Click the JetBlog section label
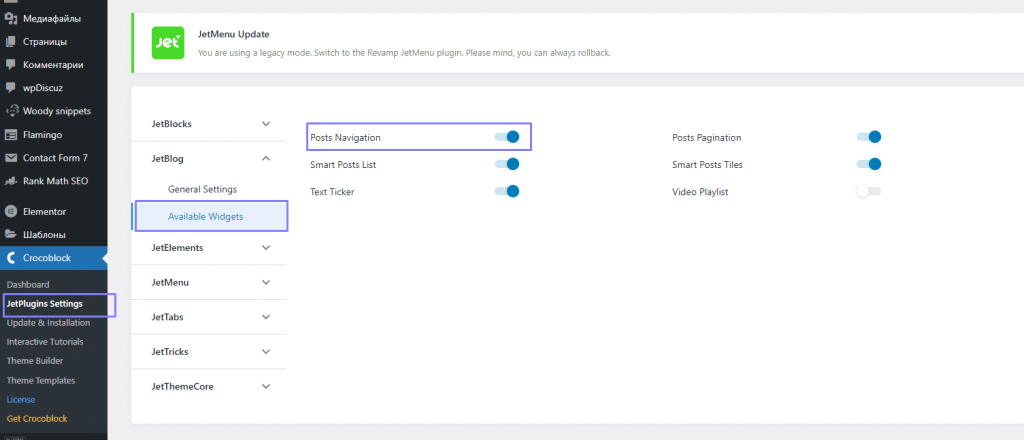The height and width of the screenshot is (440, 1024). click(x=167, y=158)
